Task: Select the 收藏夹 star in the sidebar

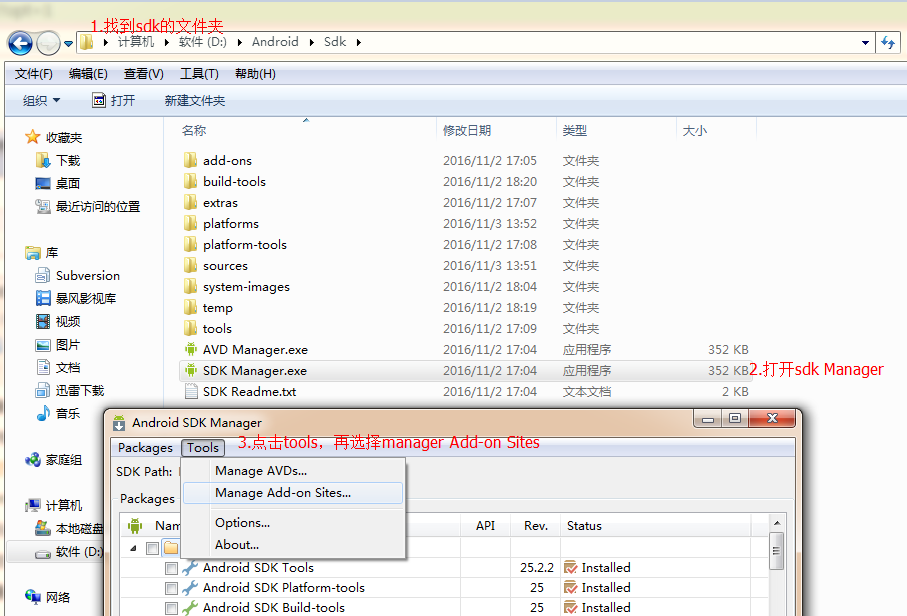Action: coord(32,137)
